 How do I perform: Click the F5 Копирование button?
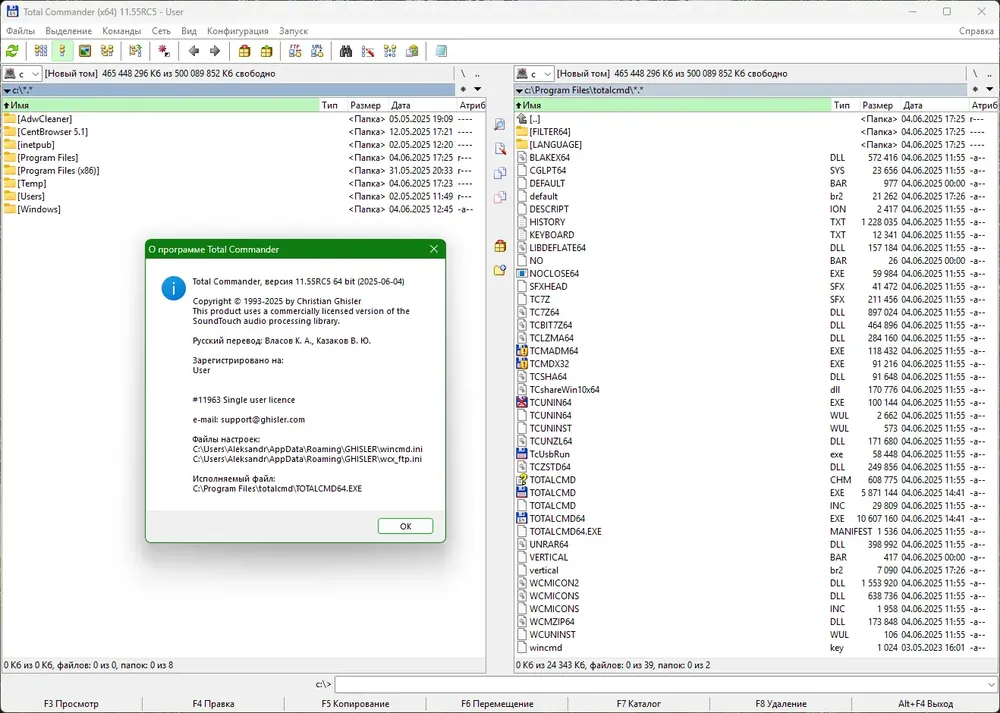click(x=355, y=703)
